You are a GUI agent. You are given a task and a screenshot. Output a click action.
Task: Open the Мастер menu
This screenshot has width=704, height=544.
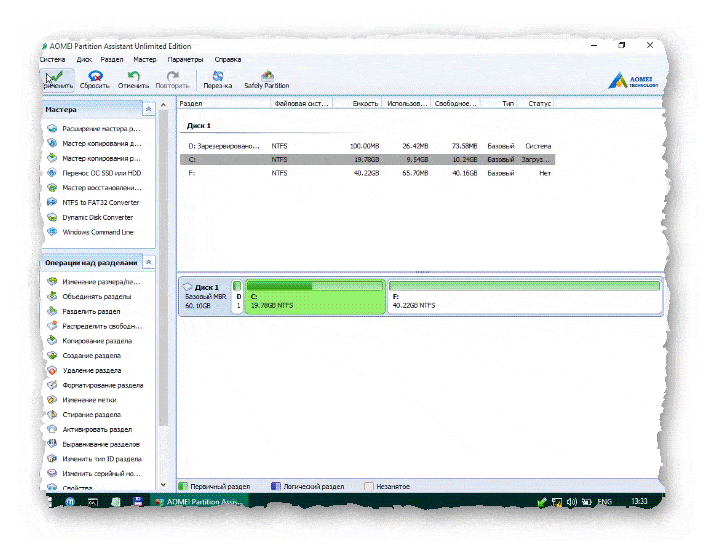pos(145,59)
